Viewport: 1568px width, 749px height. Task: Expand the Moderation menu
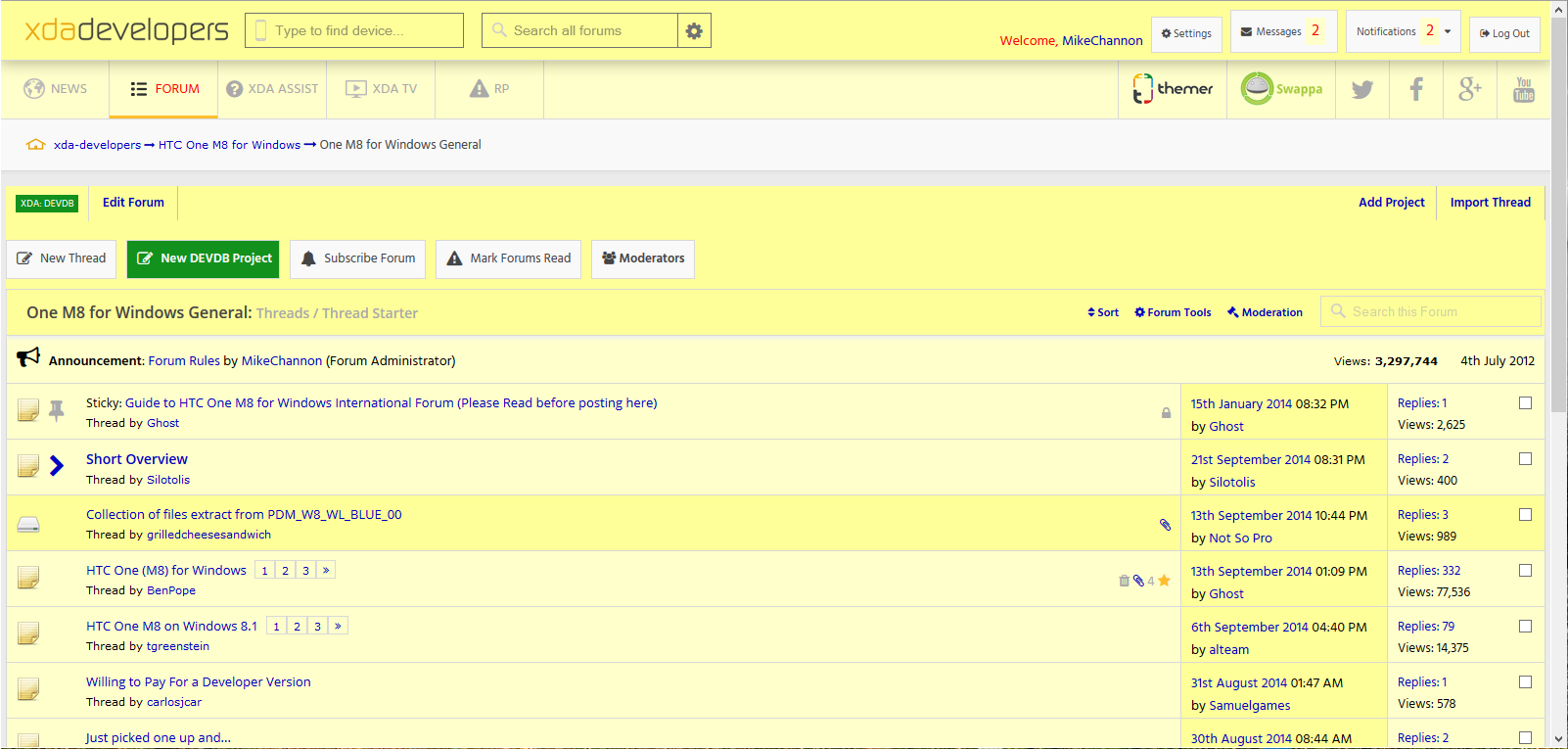coord(1265,312)
